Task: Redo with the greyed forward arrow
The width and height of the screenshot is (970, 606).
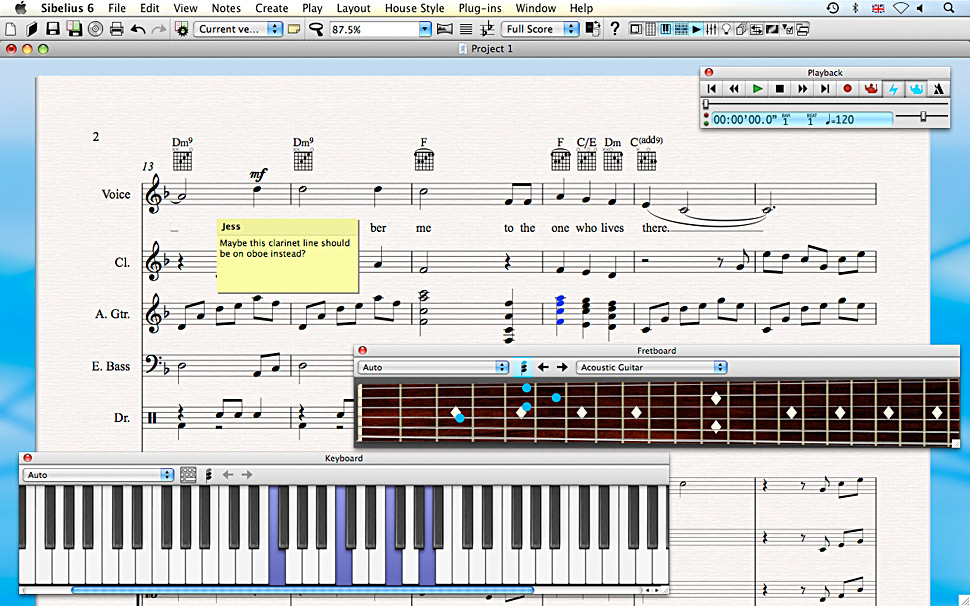Action: click(159, 29)
